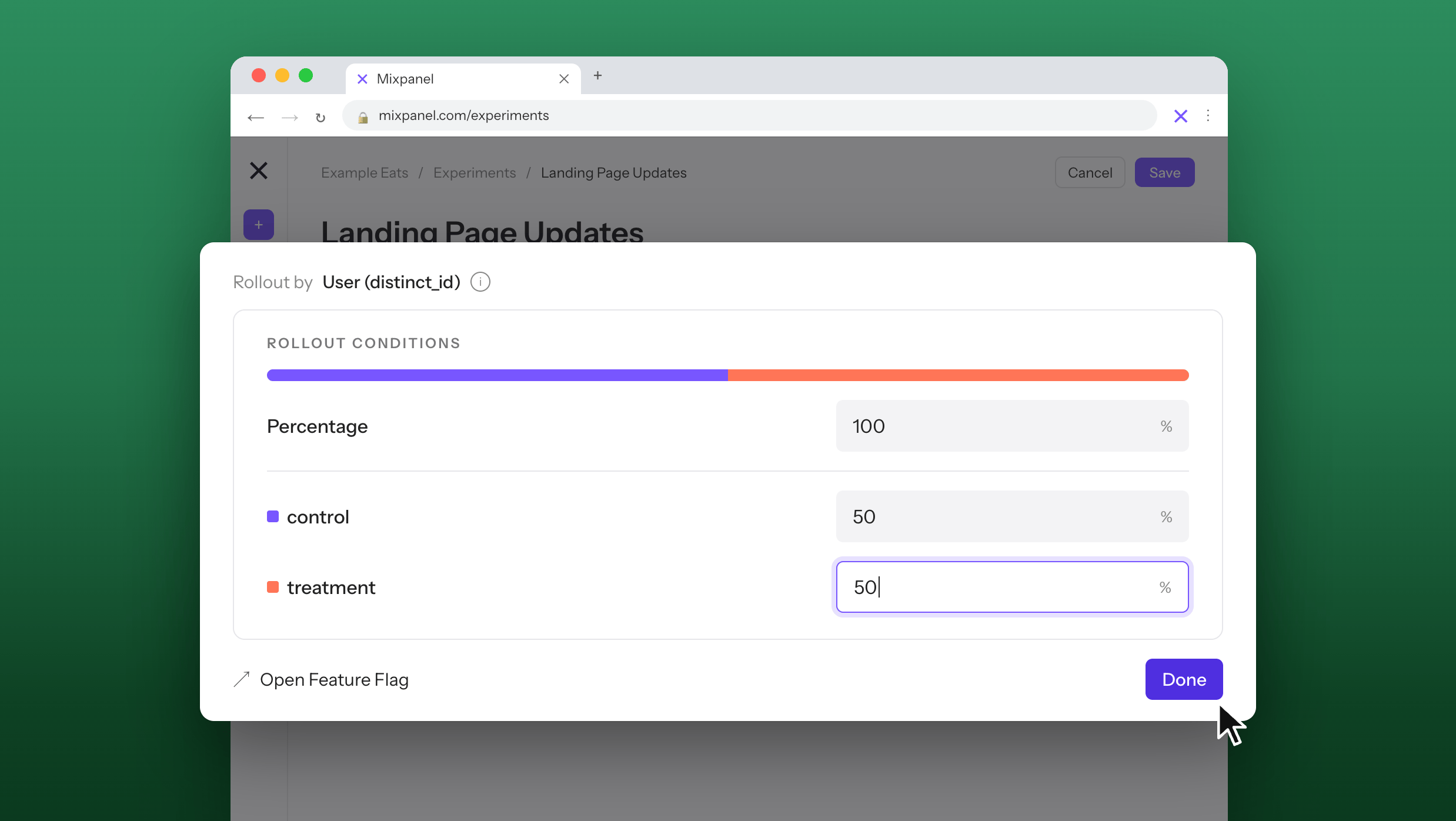Click the arrow icon beside Open Feature Flag
The height and width of the screenshot is (821, 1456).
(242, 679)
